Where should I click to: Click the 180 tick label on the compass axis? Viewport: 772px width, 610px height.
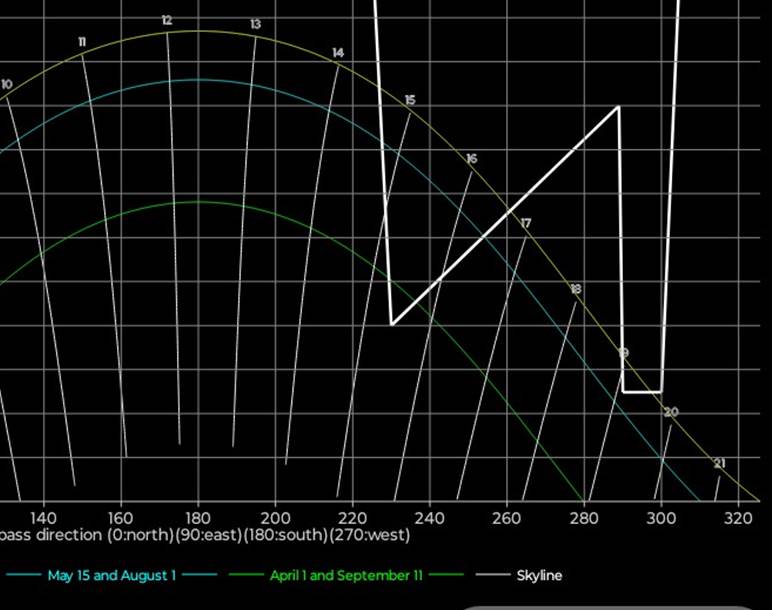coord(198,518)
